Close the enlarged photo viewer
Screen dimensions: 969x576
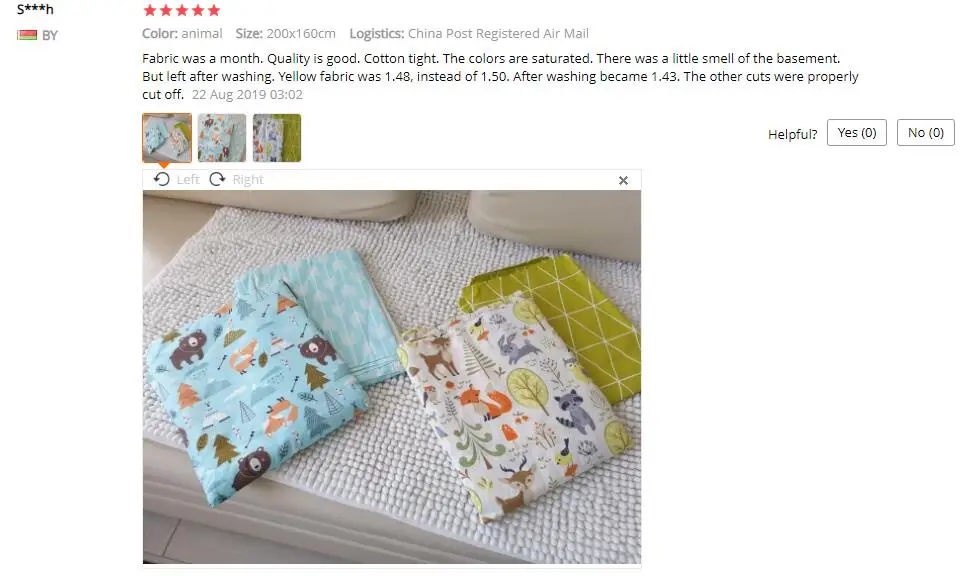(623, 180)
